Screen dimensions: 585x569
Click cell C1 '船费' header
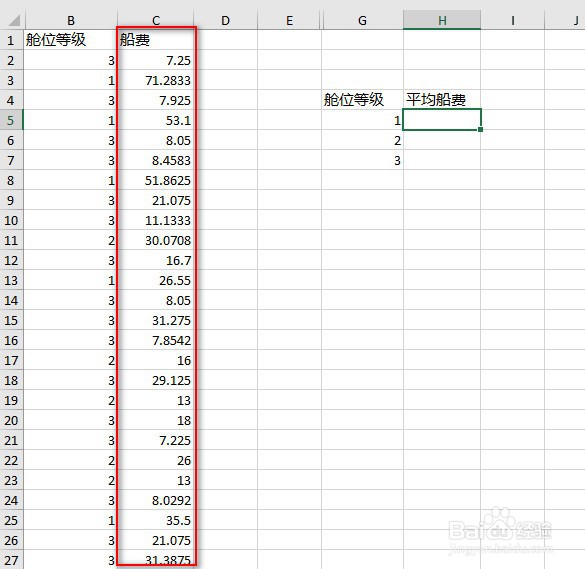pos(156,40)
